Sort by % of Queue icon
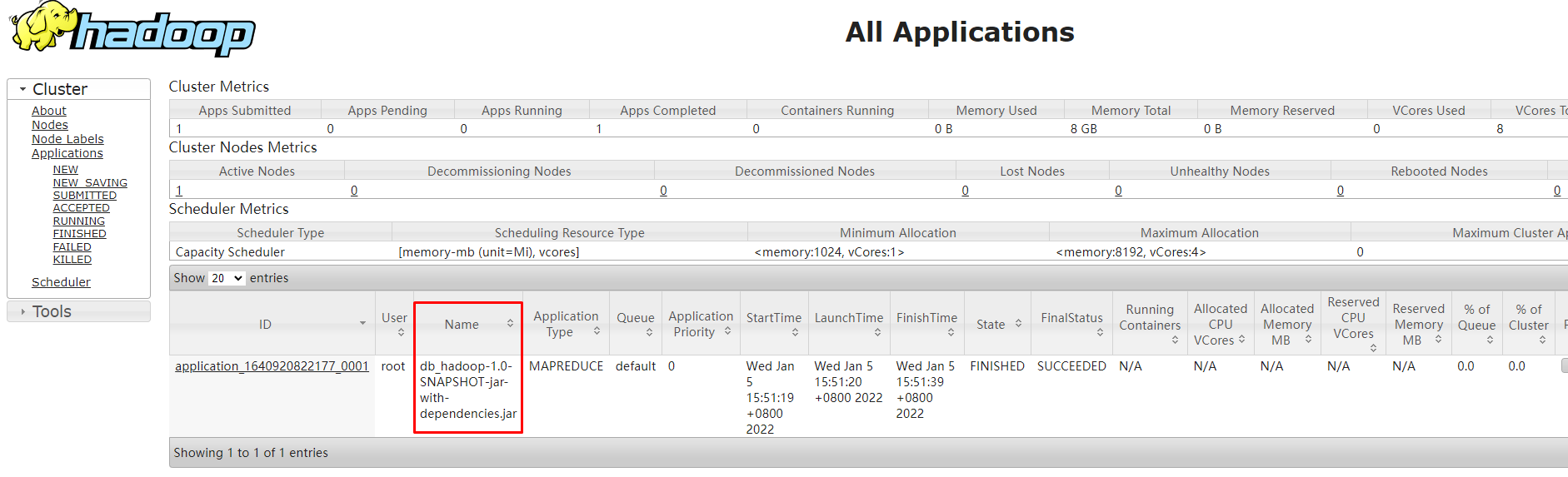This screenshot has height=477, width=1568. pyautogui.click(x=1490, y=340)
